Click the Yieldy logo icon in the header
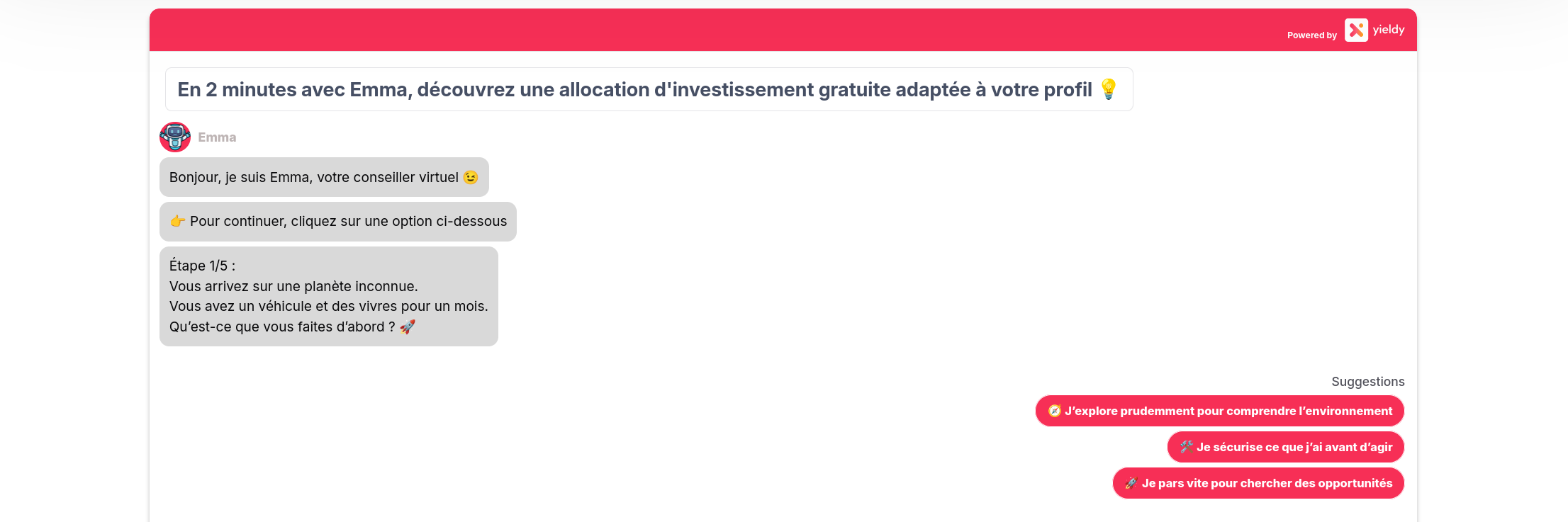Screen dimensions: 1568x522 pyautogui.click(x=1357, y=30)
